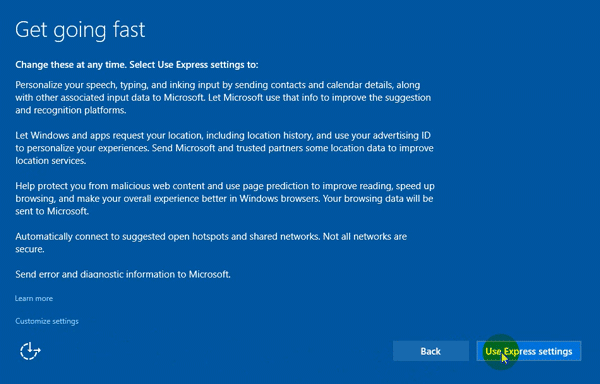Click the Use Express settings button
Viewport: 600px width, 384px height.
tap(528, 351)
